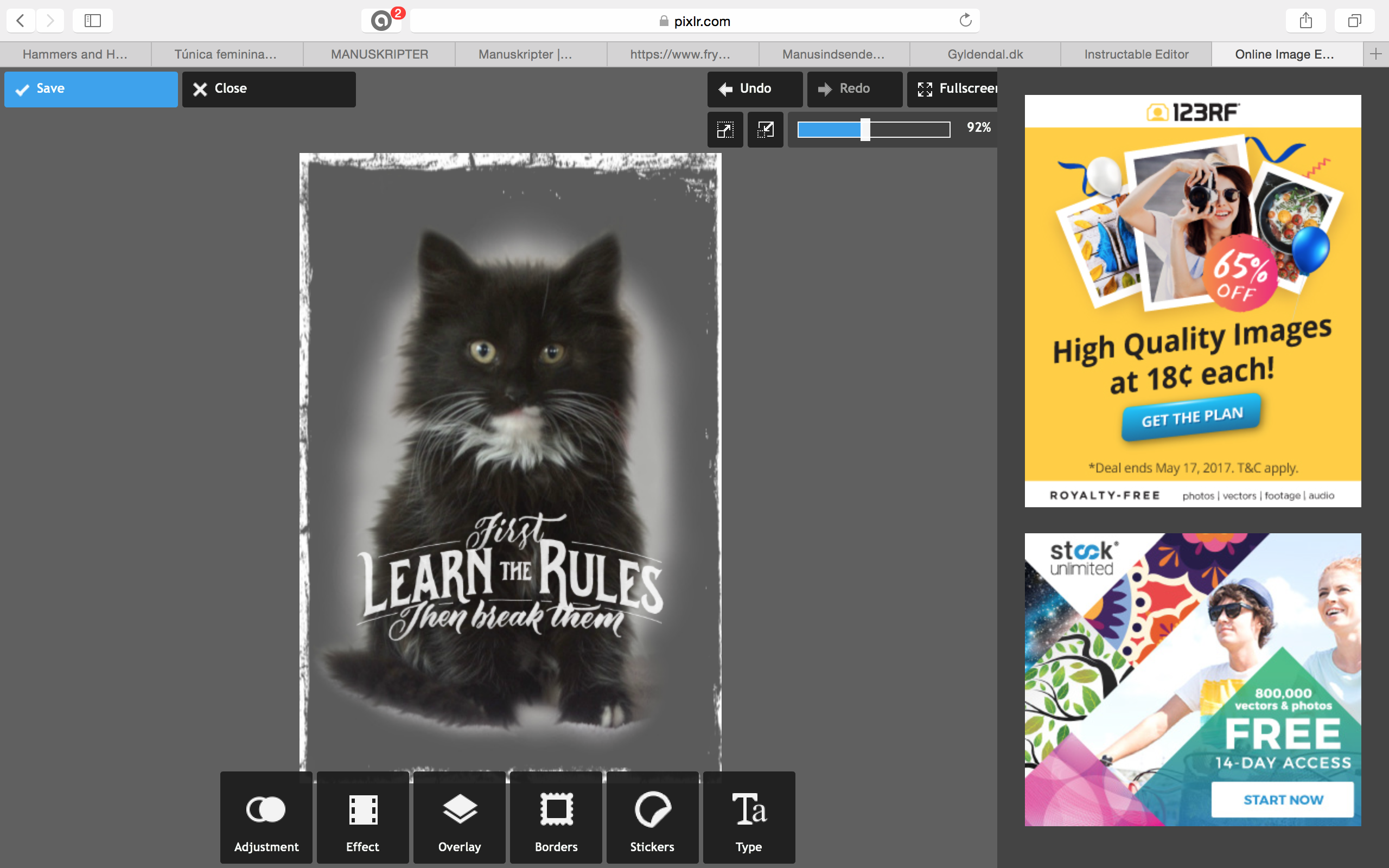1389x868 pixels.
Task: Go forward with Safari's forward arrow
Action: click(x=50, y=21)
